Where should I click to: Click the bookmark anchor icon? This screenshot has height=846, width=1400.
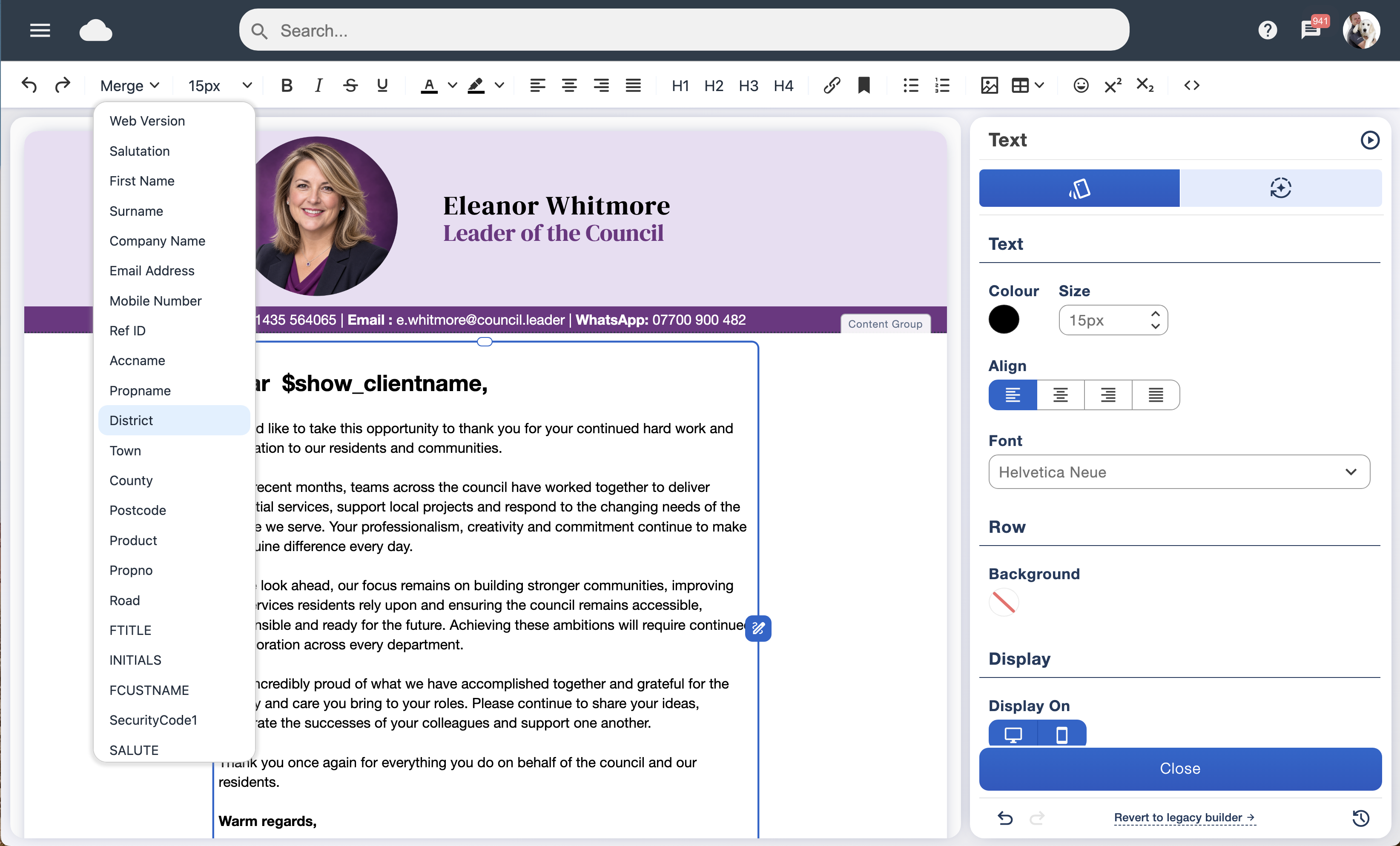(x=864, y=85)
